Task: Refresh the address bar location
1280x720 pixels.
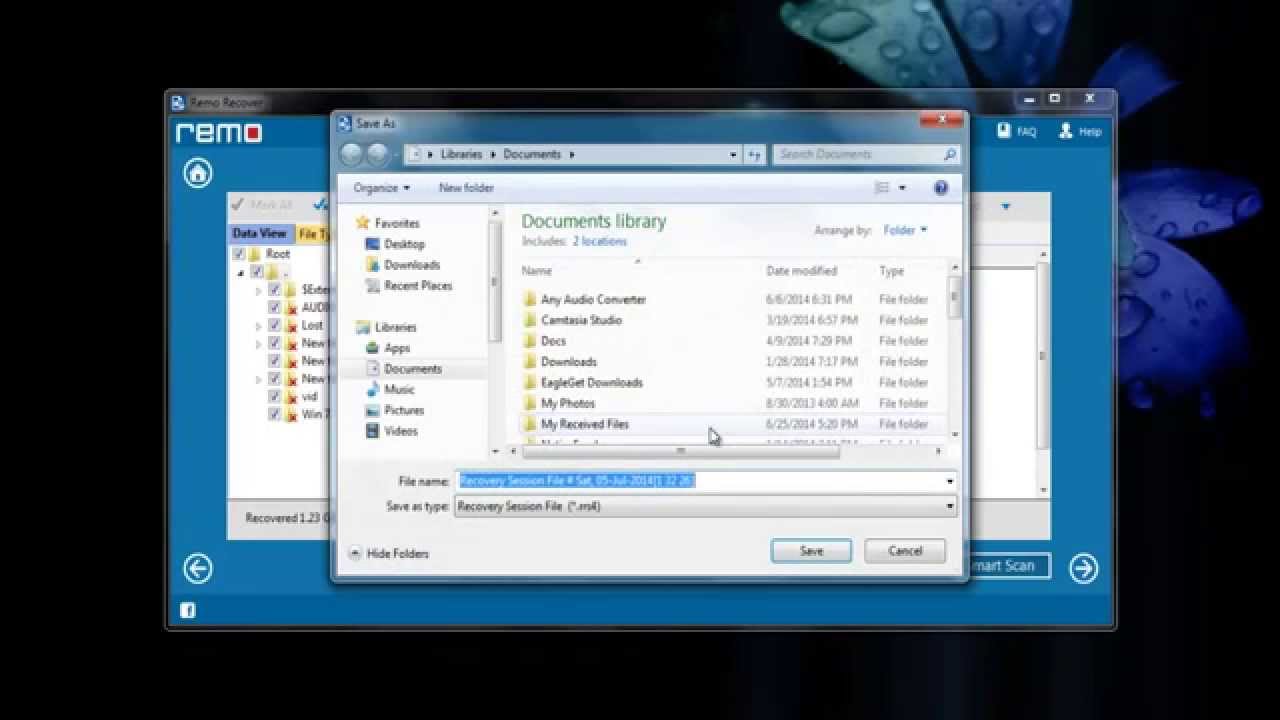Action: click(x=755, y=154)
